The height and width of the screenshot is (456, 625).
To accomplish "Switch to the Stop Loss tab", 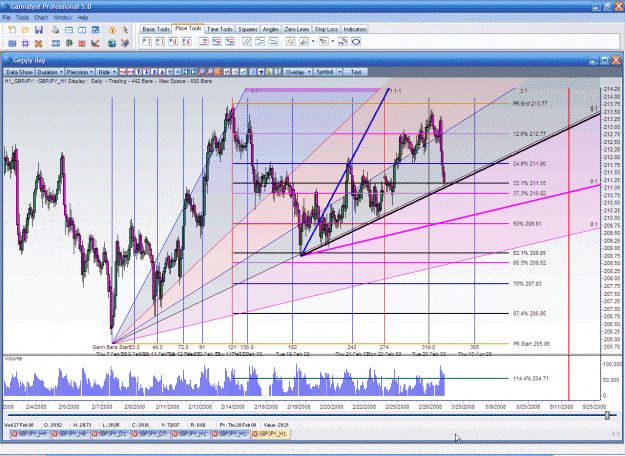I will tap(326, 29).
